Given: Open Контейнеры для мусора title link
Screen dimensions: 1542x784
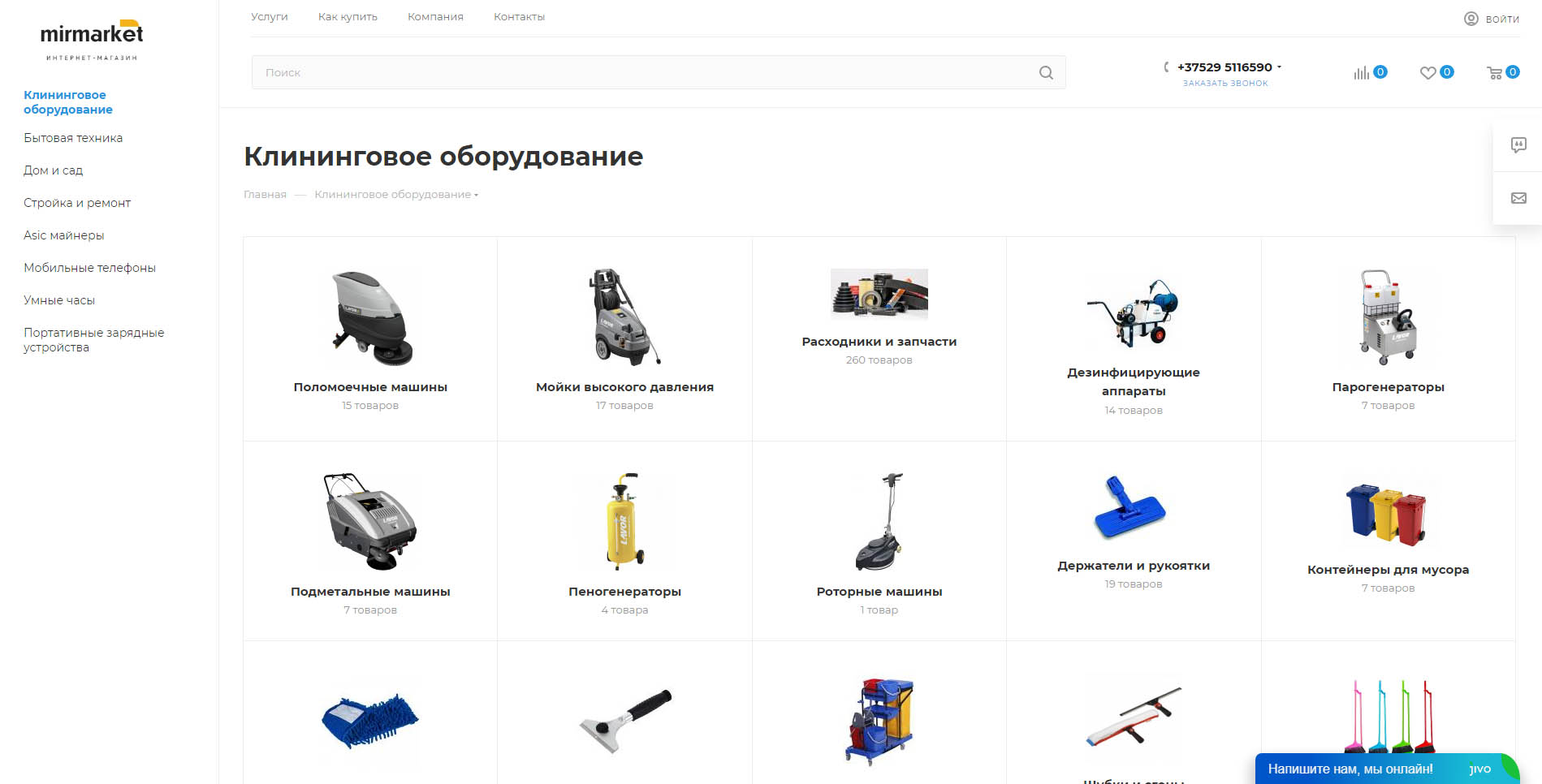Looking at the screenshot, I should click(1389, 570).
